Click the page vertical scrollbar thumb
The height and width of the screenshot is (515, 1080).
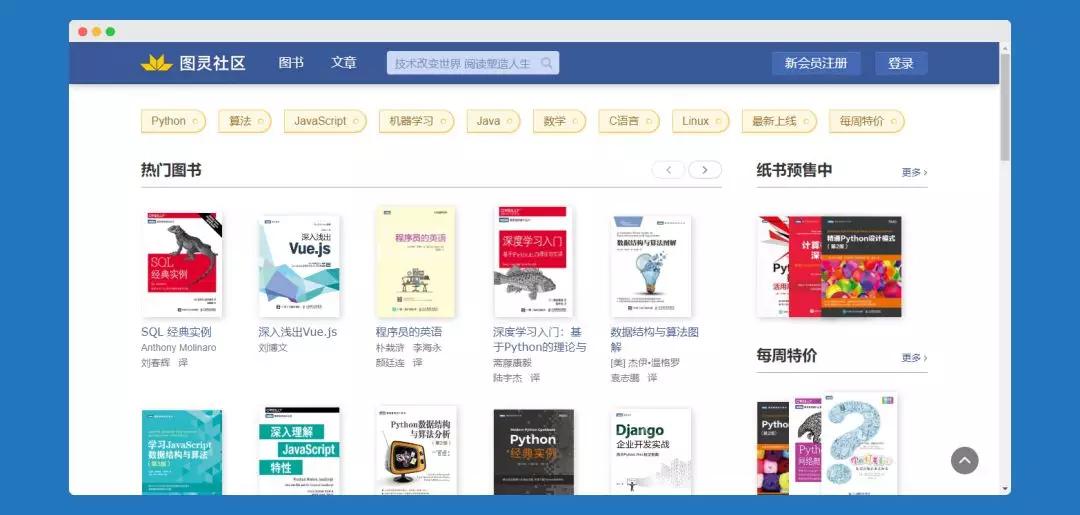click(x=1005, y=107)
